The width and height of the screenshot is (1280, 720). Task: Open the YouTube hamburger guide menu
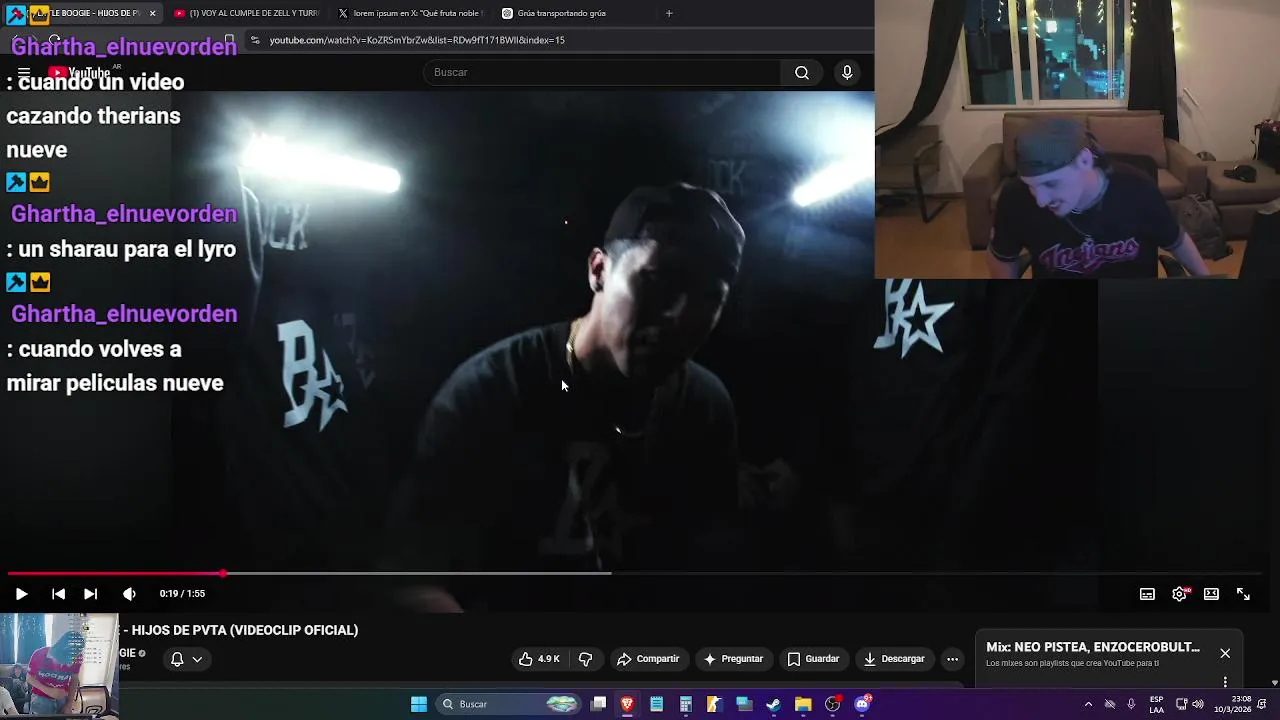(24, 72)
